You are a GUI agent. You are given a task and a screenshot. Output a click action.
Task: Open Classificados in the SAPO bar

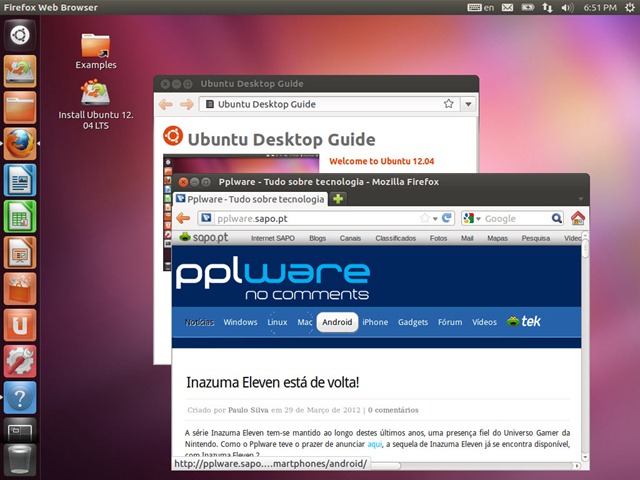click(396, 238)
